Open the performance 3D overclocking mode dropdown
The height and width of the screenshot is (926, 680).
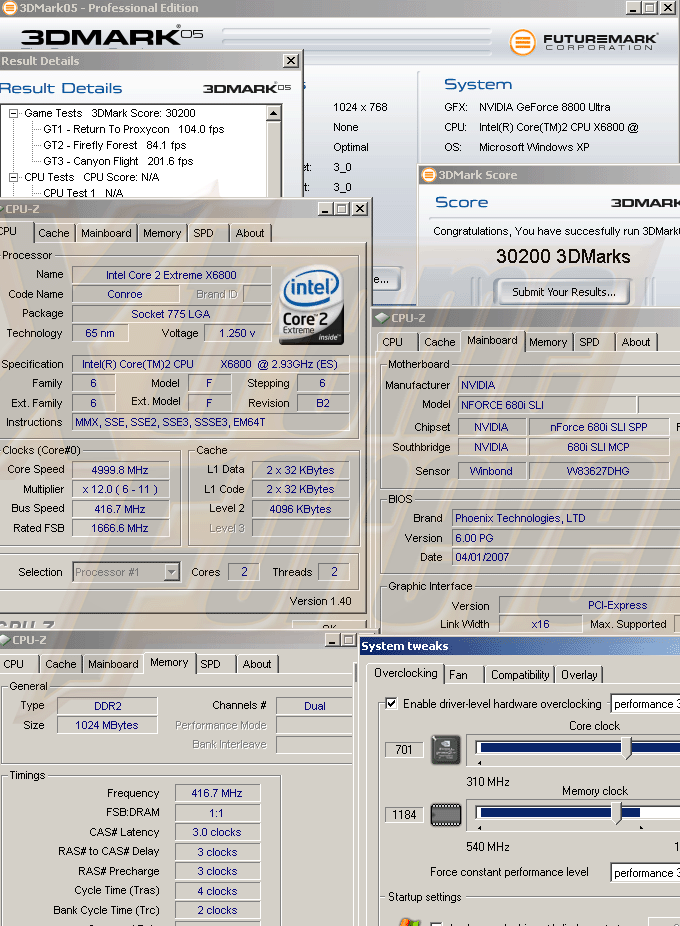[x=645, y=704]
